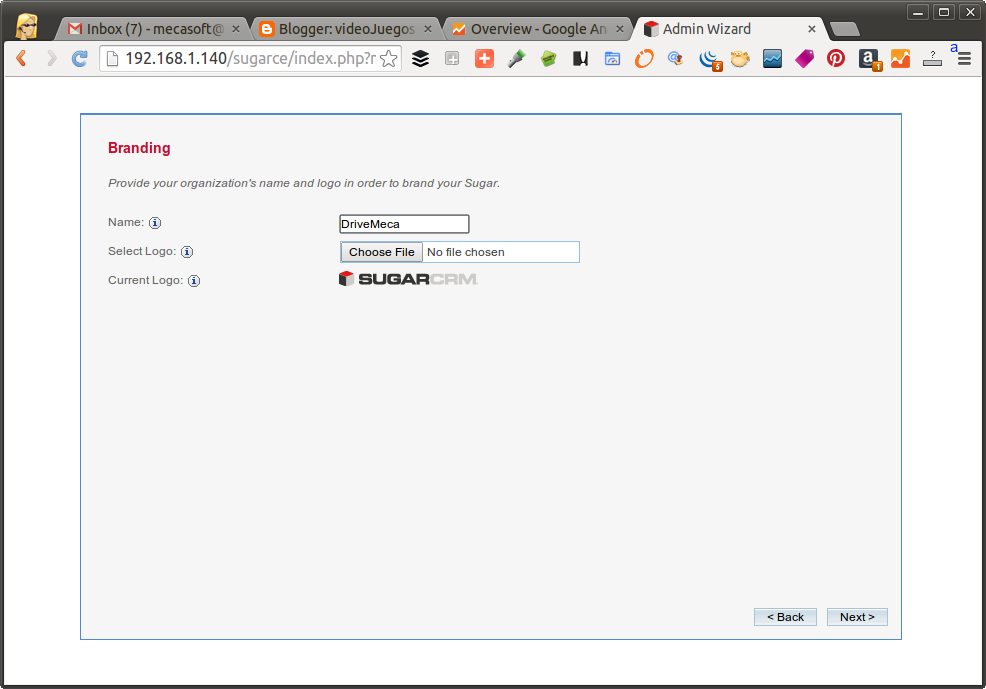Click the Pinterest extension icon
The width and height of the screenshot is (986, 689).
click(836, 58)
